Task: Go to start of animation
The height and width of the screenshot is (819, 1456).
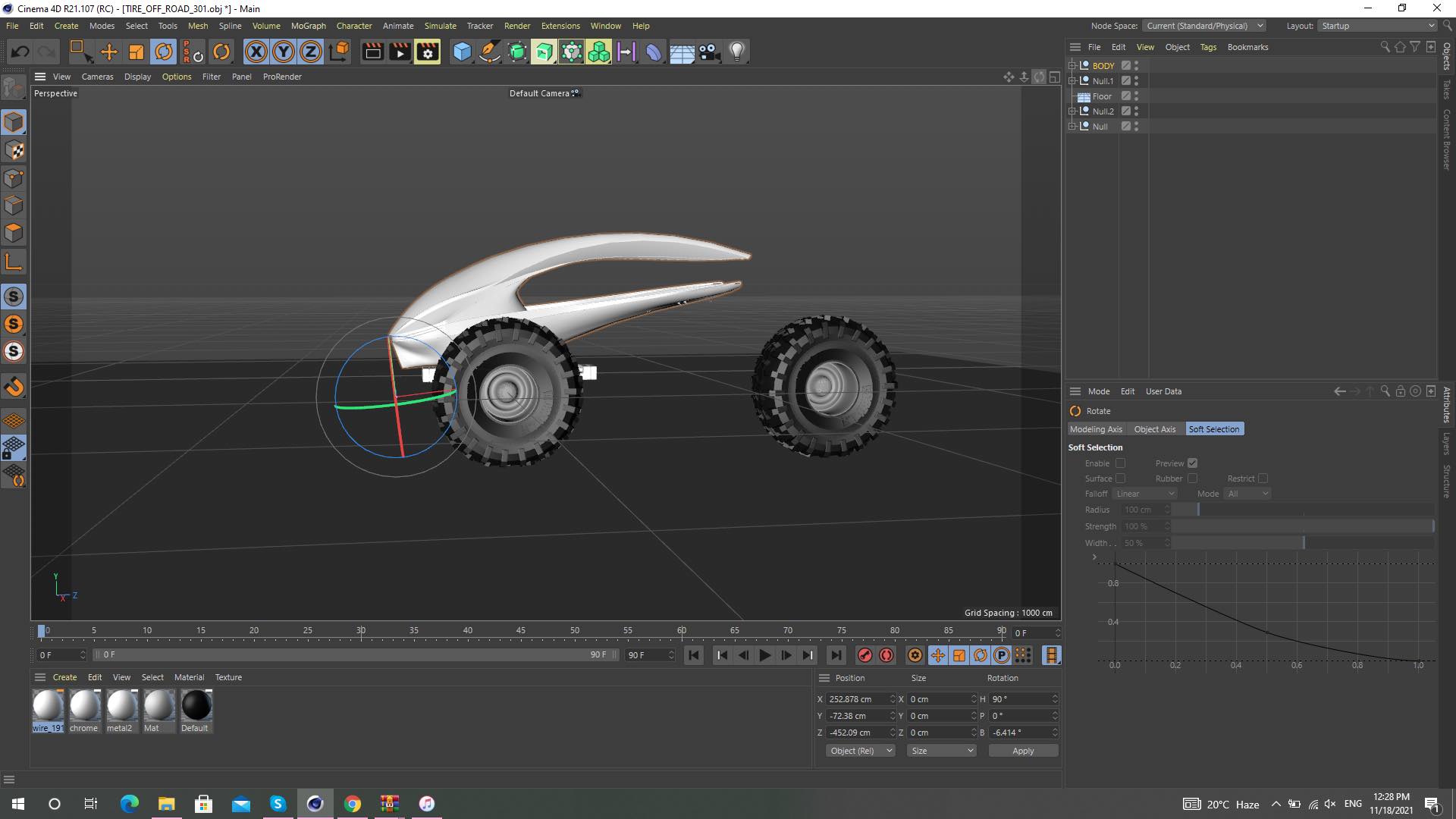Action: click(x=694, y=655)
